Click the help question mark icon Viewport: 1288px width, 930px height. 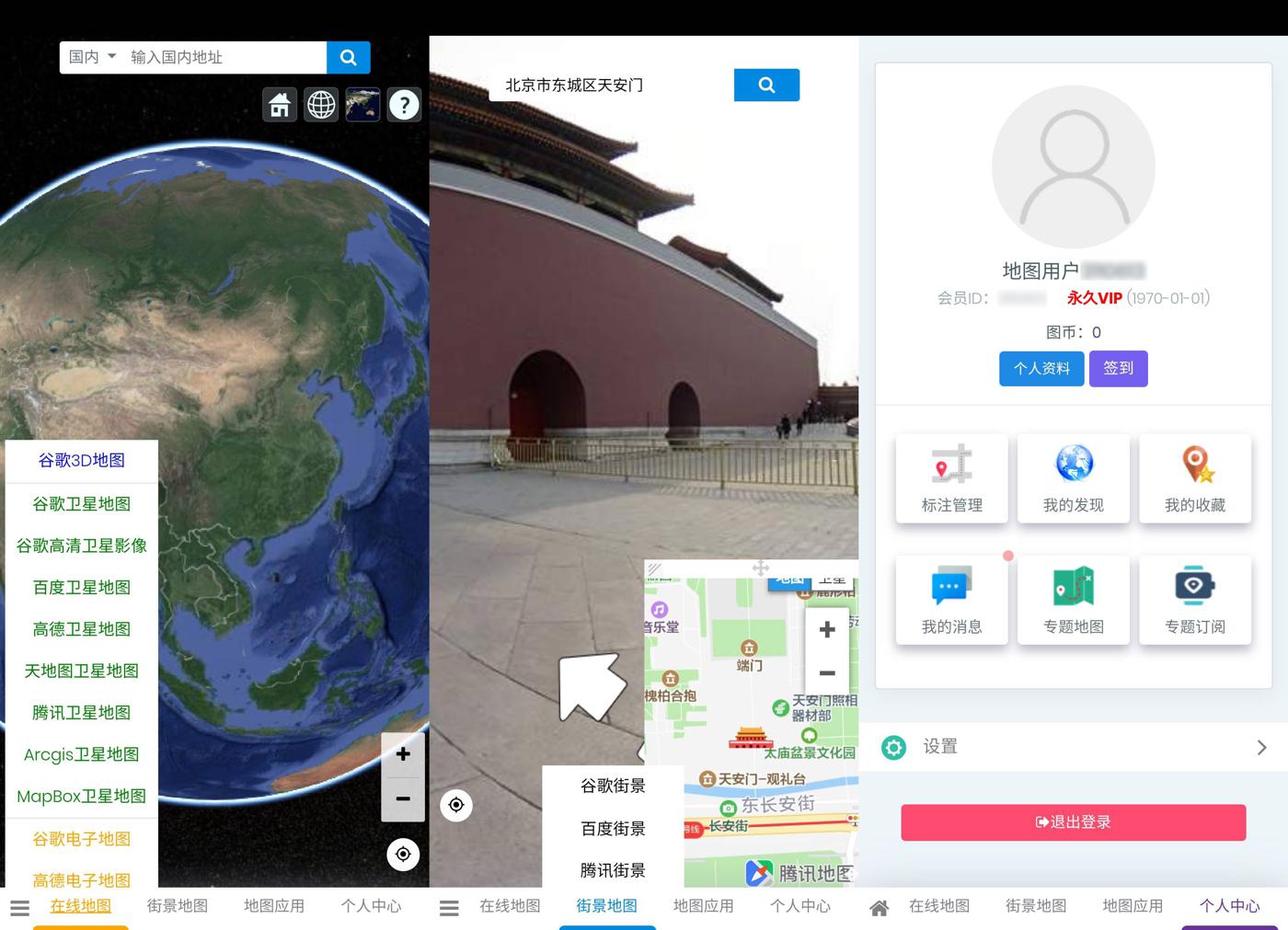(404, 105)
